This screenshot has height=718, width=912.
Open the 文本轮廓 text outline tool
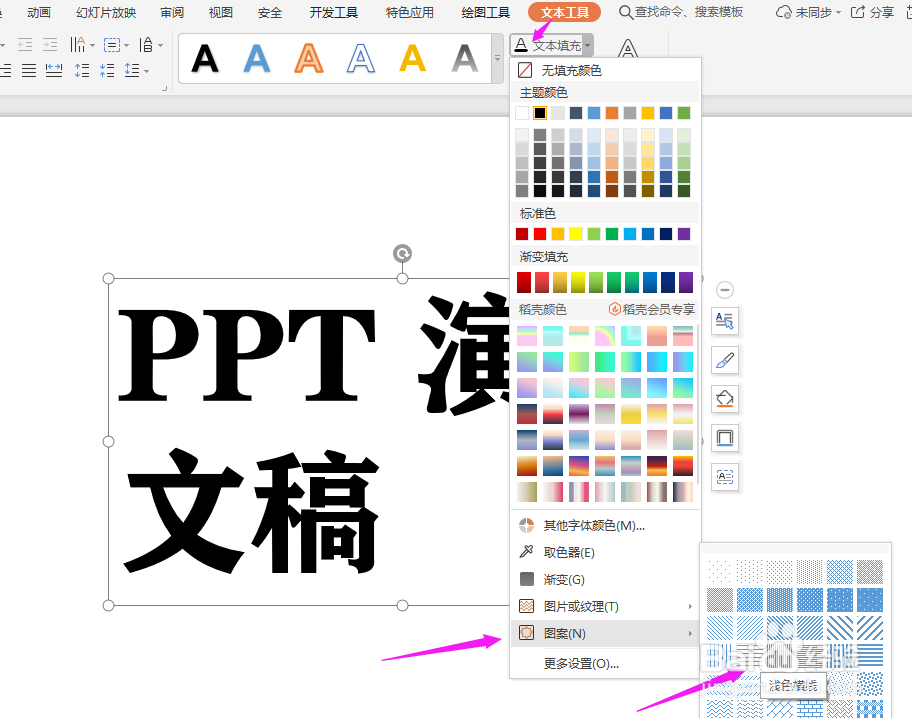pyautogui.click(x=627, y=46)
